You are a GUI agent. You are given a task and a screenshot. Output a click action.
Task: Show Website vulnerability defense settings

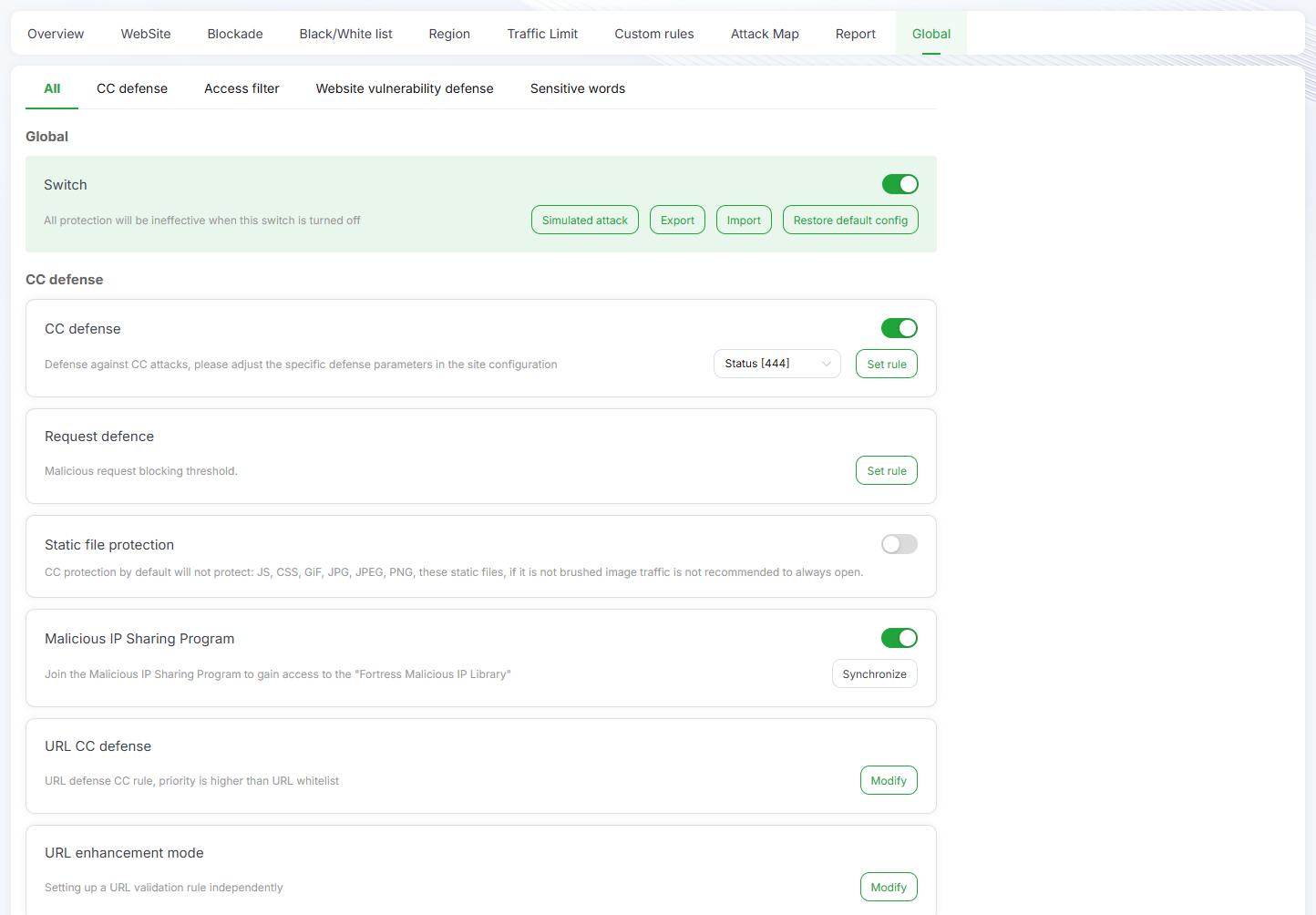(405, 88)
